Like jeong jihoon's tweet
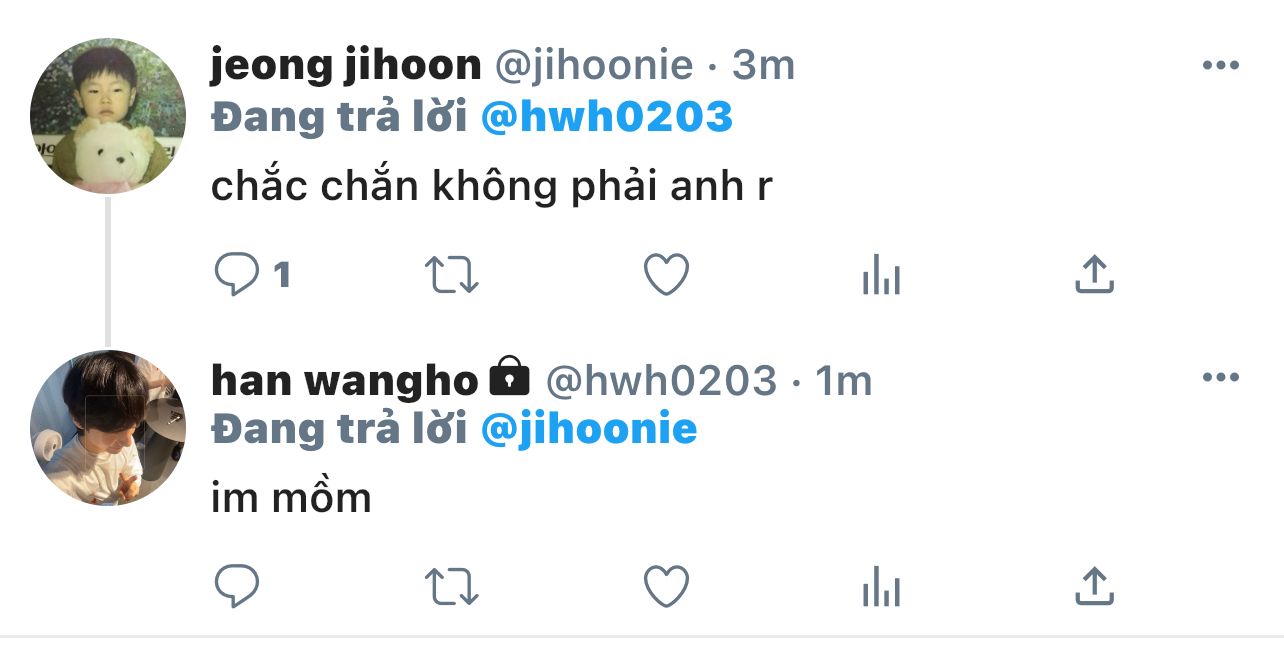This screenshot has width=1284, height=646. point(666,274)
